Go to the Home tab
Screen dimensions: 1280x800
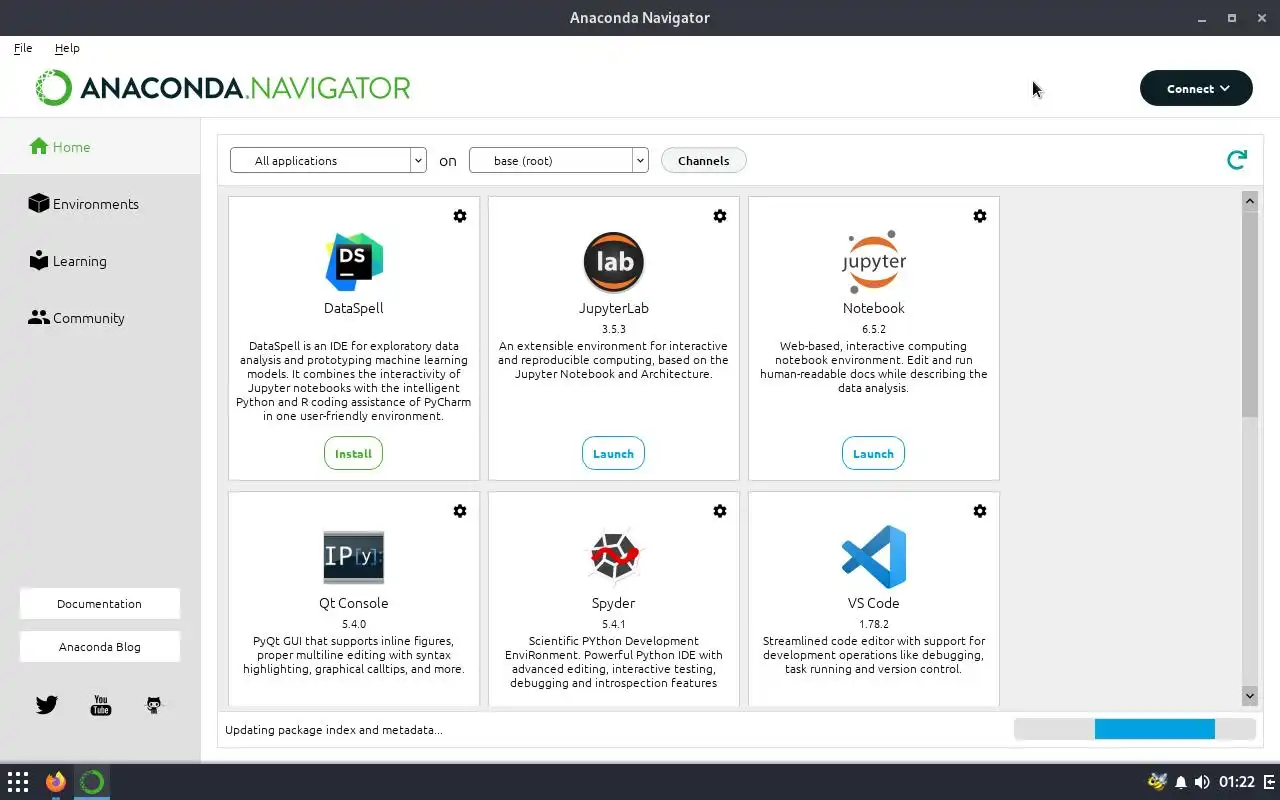click(x=100, y=147)
